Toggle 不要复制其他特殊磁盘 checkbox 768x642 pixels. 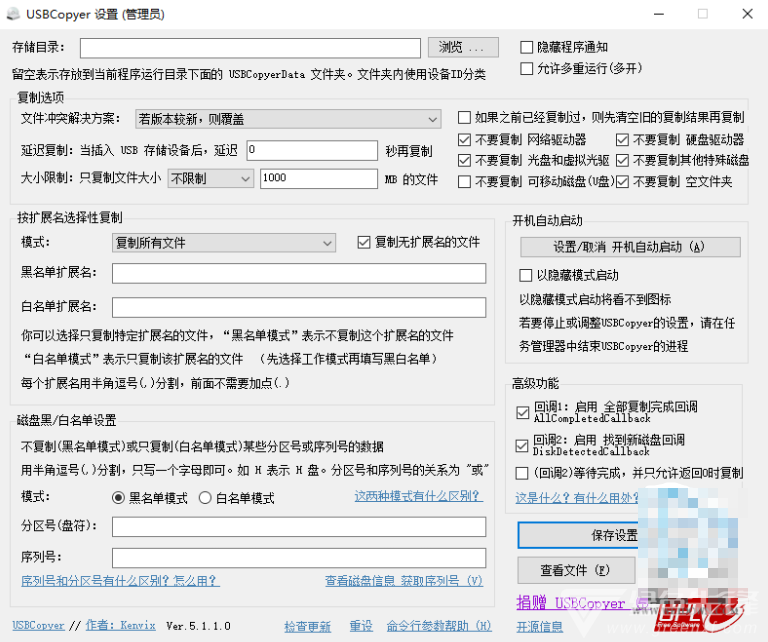[x=622, y=160]
